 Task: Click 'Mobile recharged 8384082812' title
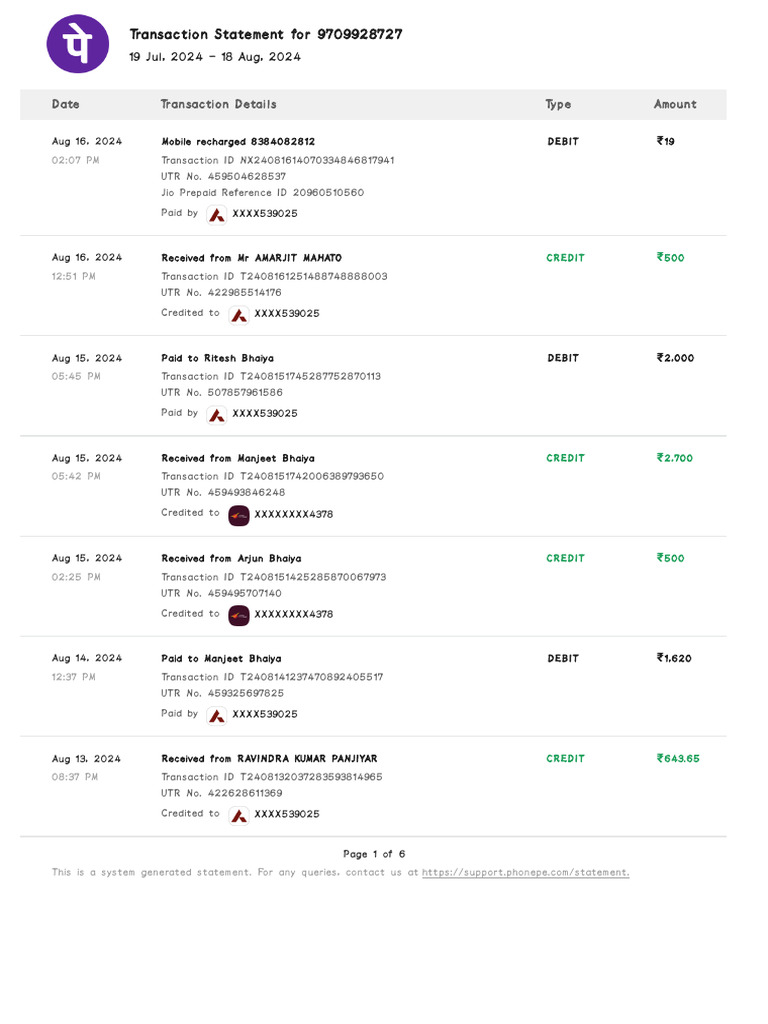[x=238, y=142]
